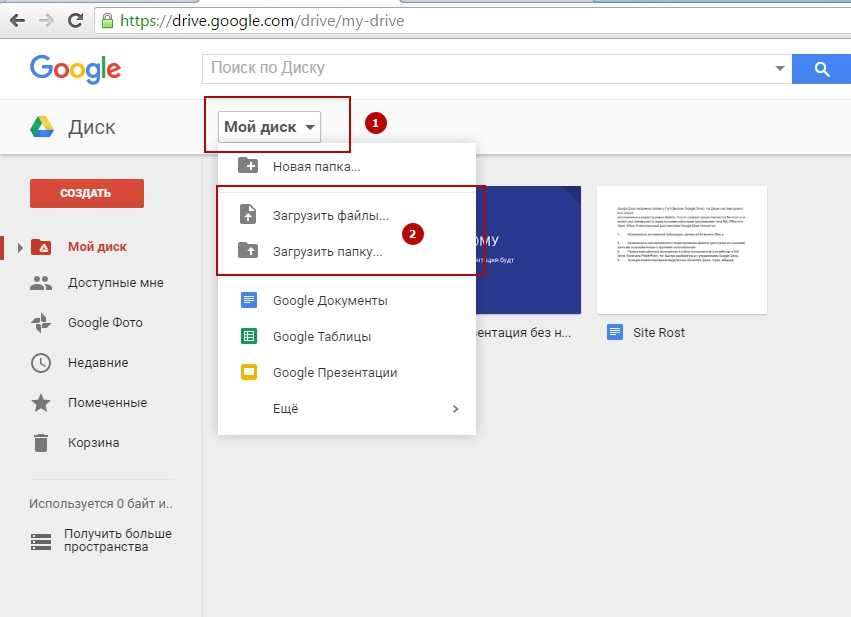Click the blue Google Документы icon
This screenshot has height=617, width=851.
(249, 300)
